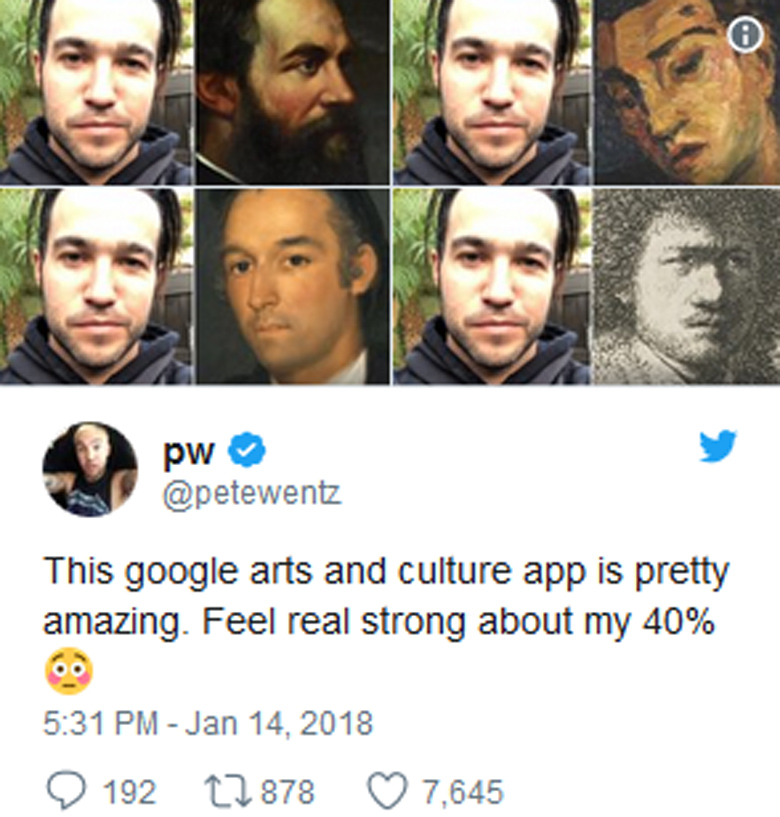Open the portrait with white collar painting
The image size is (780, 817).
pyautogui.click(x=292, y=287)
